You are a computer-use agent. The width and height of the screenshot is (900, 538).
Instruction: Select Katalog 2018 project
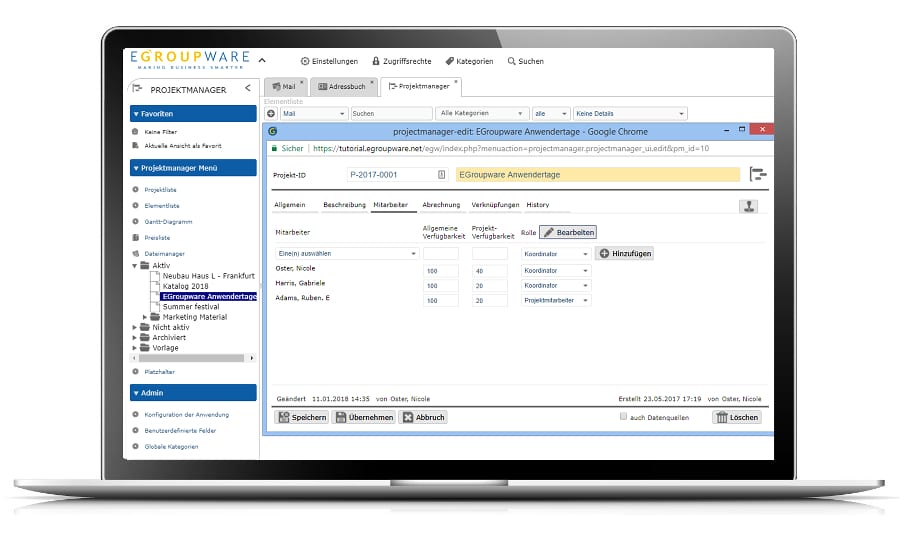coord(185,287)
